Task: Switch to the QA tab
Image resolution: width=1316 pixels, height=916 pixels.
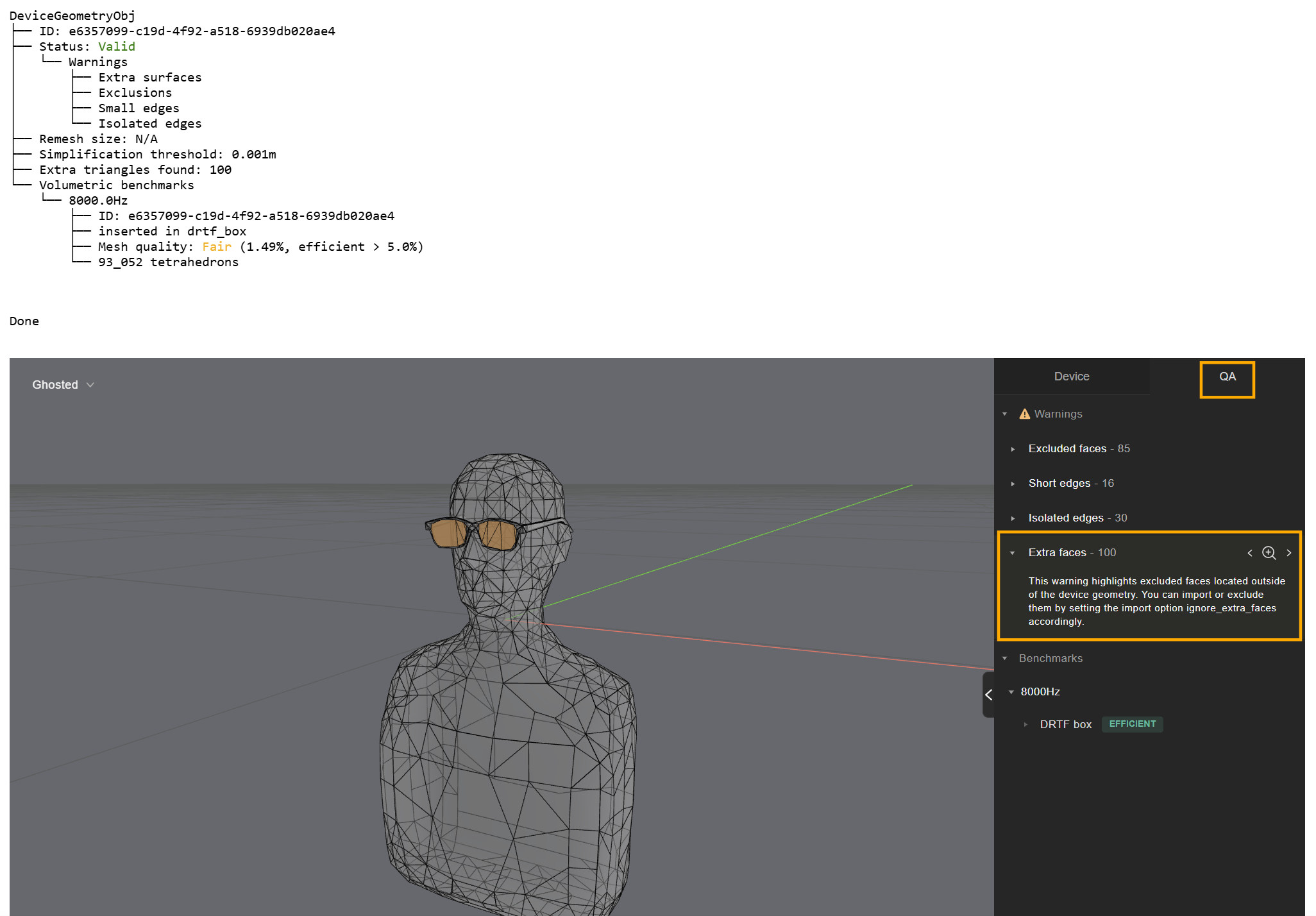Action: click(x=1227, y=377)
